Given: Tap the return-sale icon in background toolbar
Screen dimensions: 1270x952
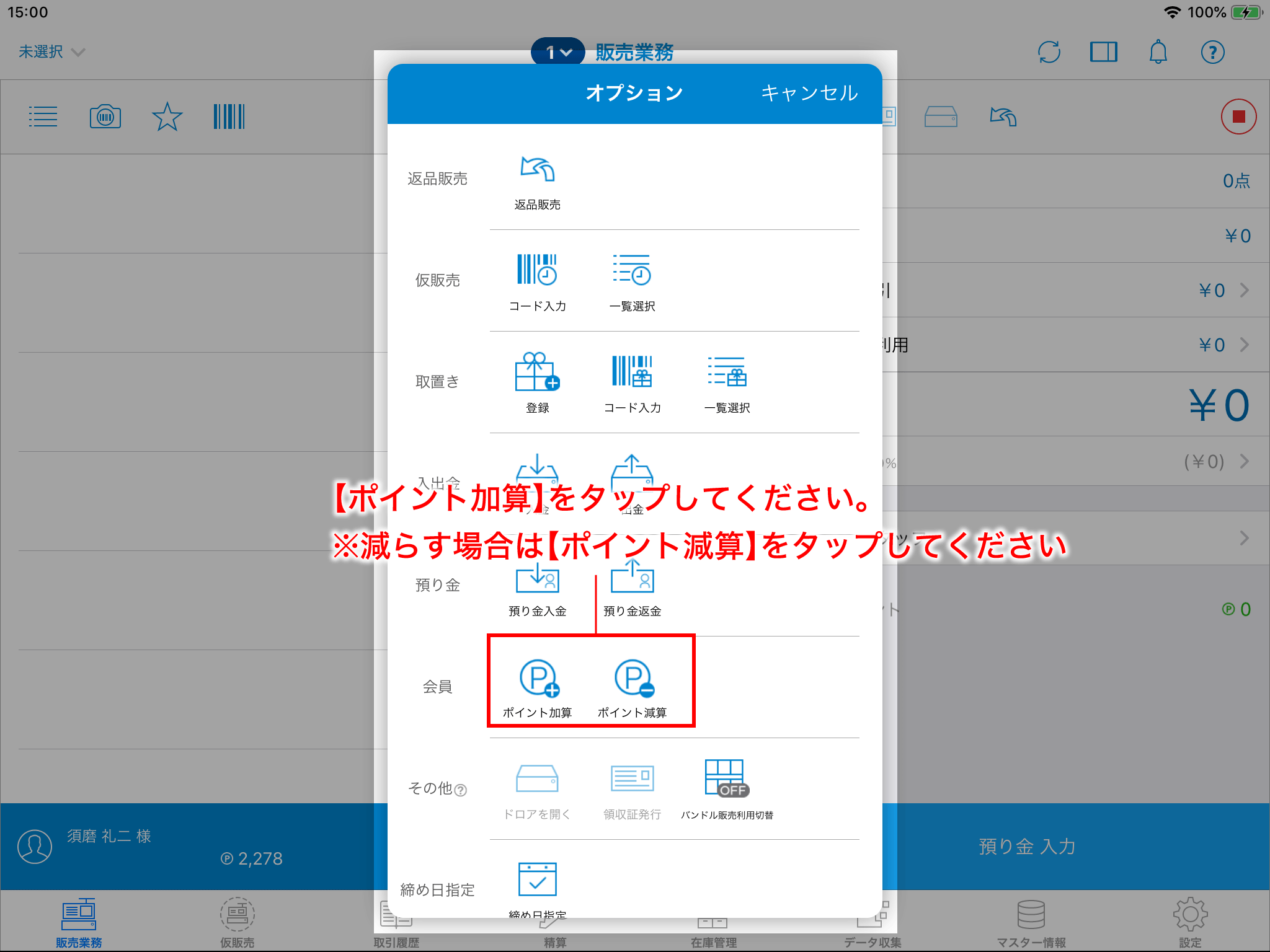Looking at the screenshot, I should tap(1003, 117).
